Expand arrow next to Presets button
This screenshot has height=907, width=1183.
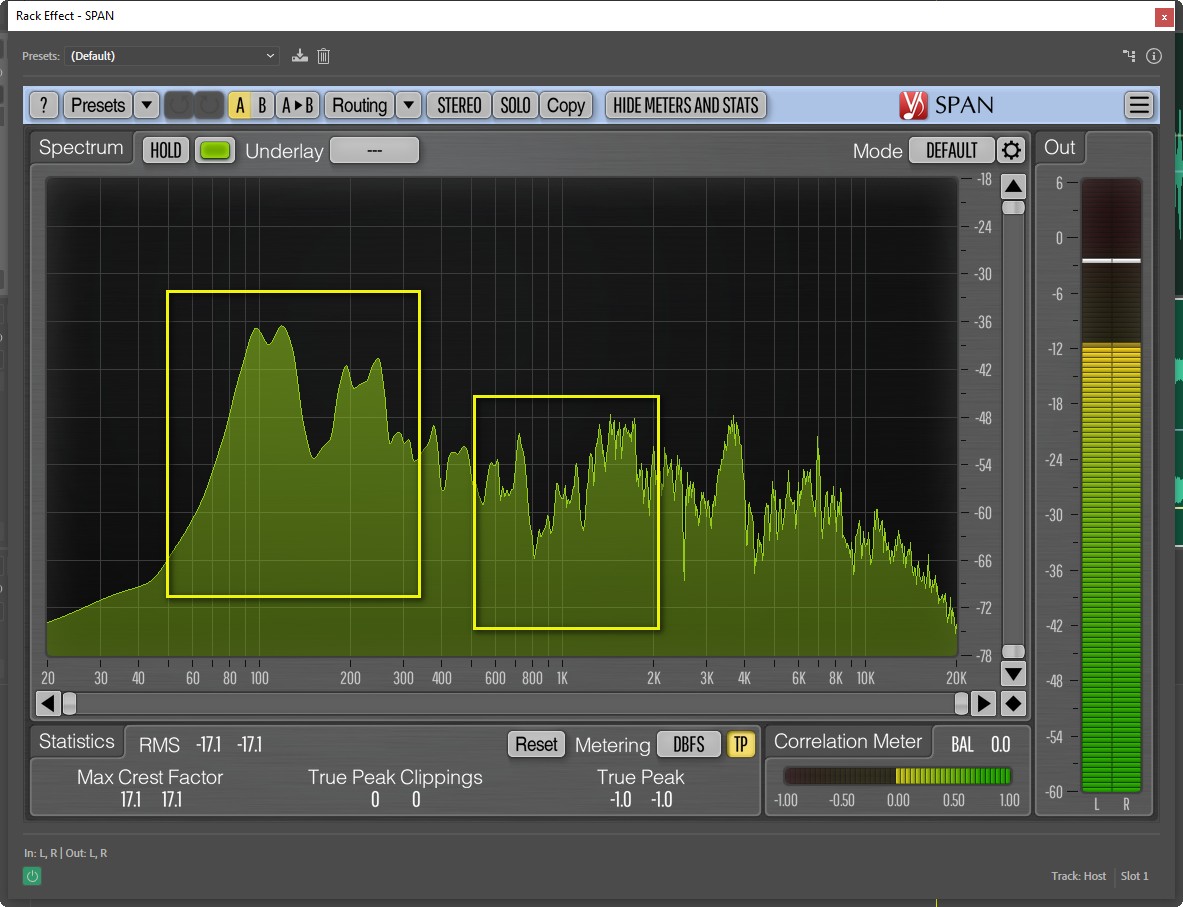(x=146, y=105)
